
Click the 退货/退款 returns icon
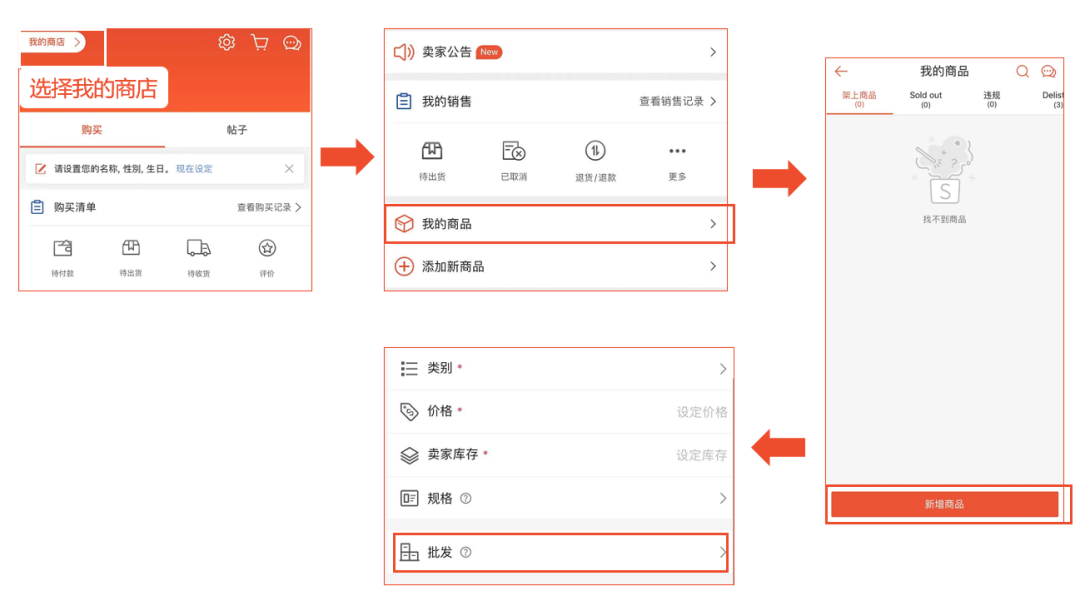coord(593,152)
